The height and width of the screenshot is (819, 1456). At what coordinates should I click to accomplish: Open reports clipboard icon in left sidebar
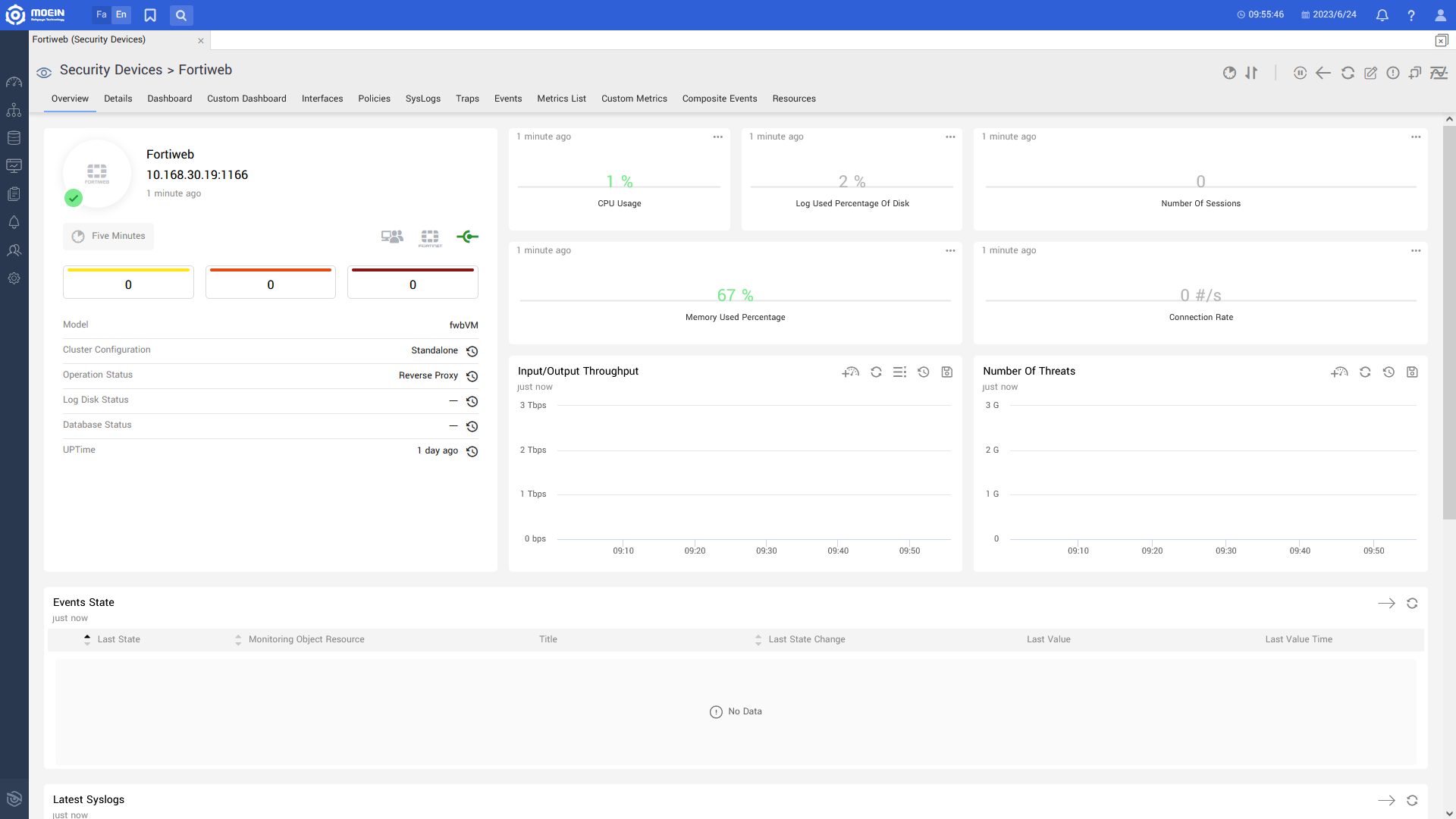click(x=14, y=194)
